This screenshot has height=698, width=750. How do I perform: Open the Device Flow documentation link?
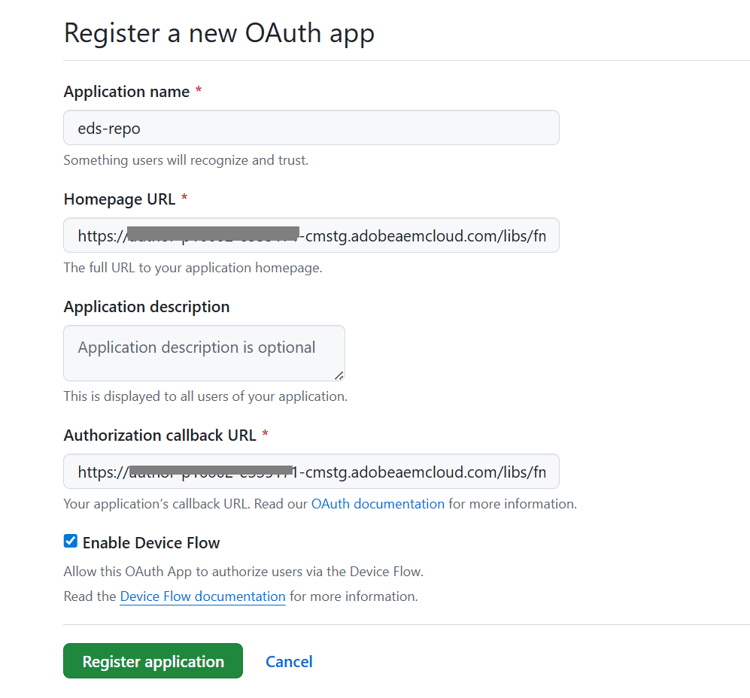[202, 596]
